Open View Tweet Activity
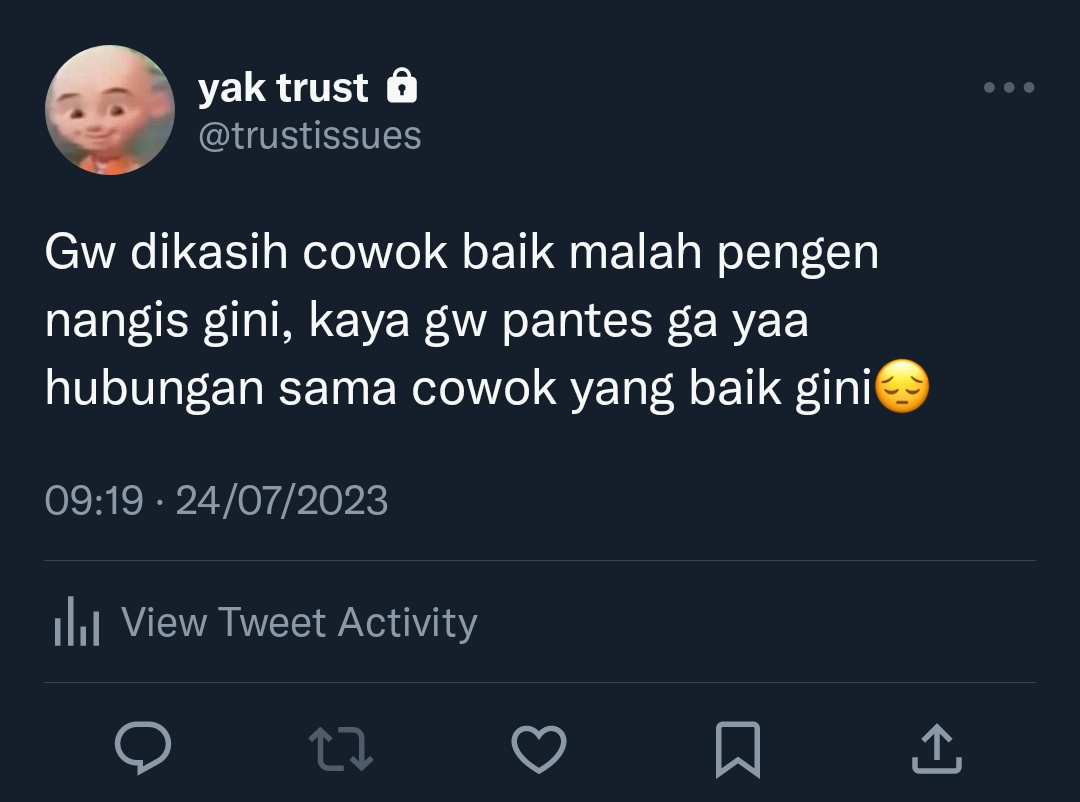Viewport: 1080px width, 802px height. click(300, 622)
